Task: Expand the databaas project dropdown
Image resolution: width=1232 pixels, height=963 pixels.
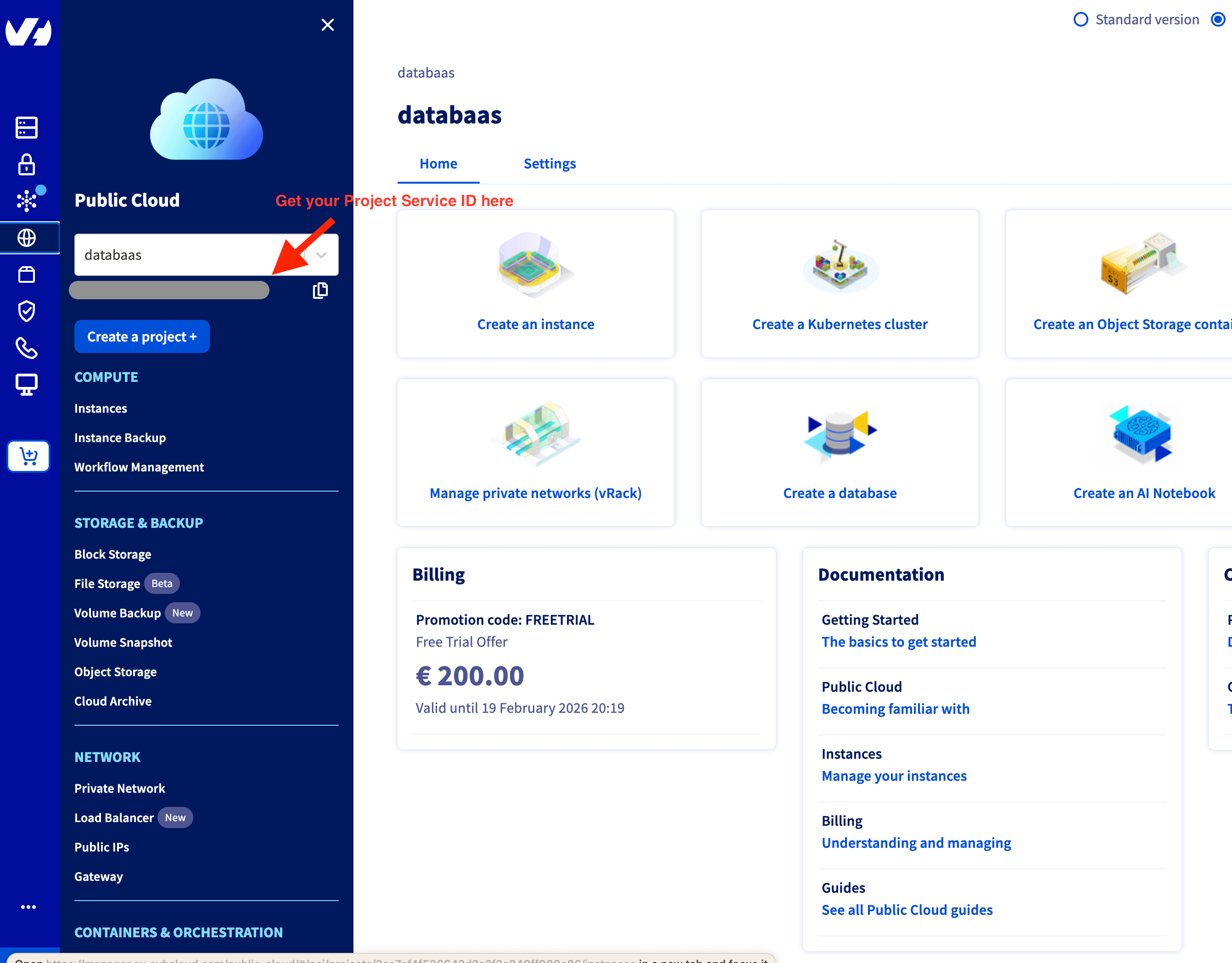Action: [x=321, y=255]
